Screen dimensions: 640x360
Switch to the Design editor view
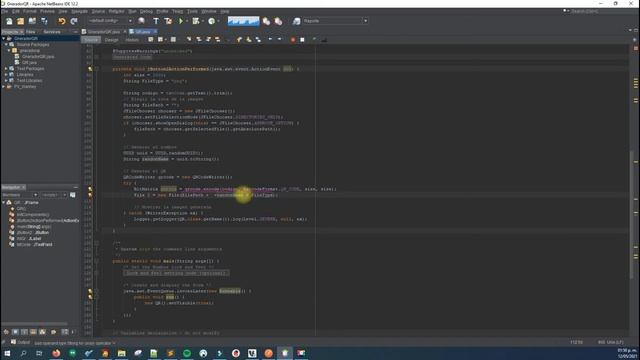click(111, 40)
